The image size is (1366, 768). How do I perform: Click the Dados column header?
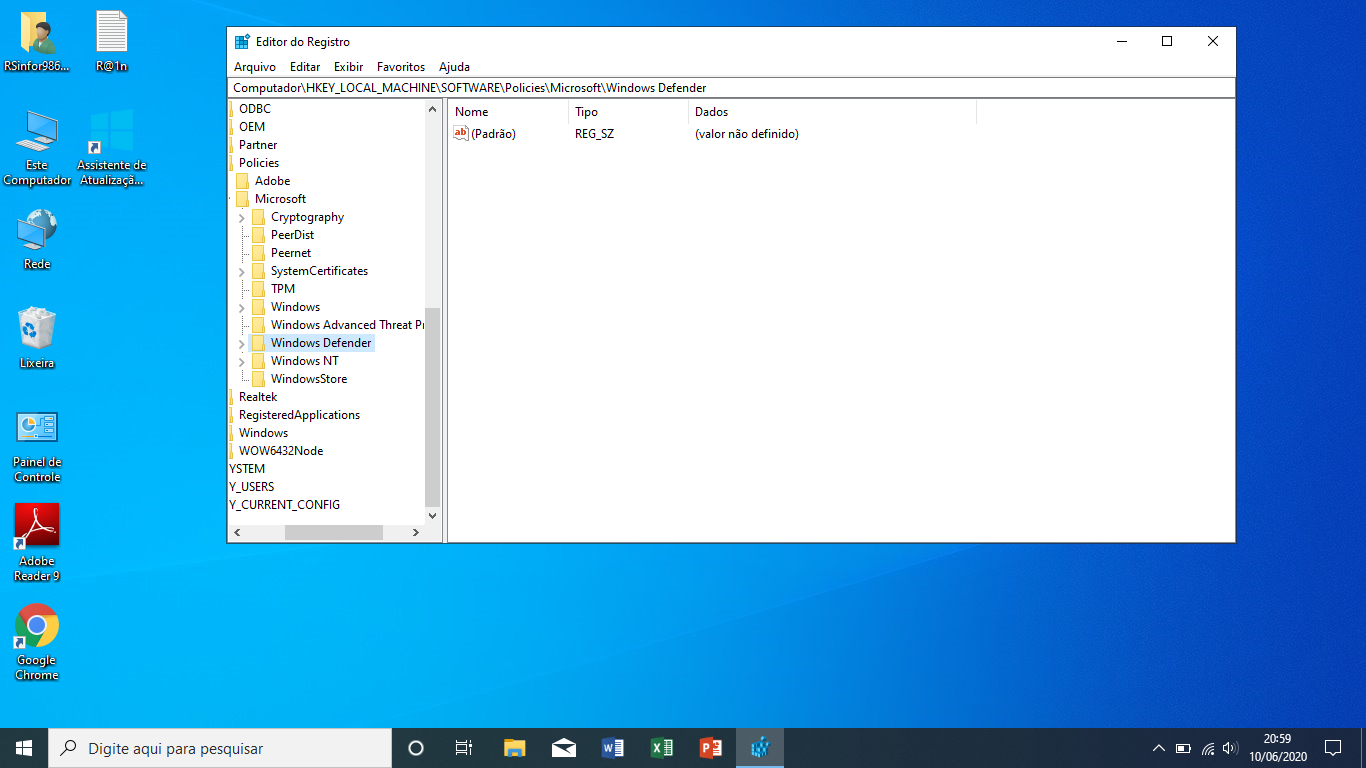(x=833, y=112)
